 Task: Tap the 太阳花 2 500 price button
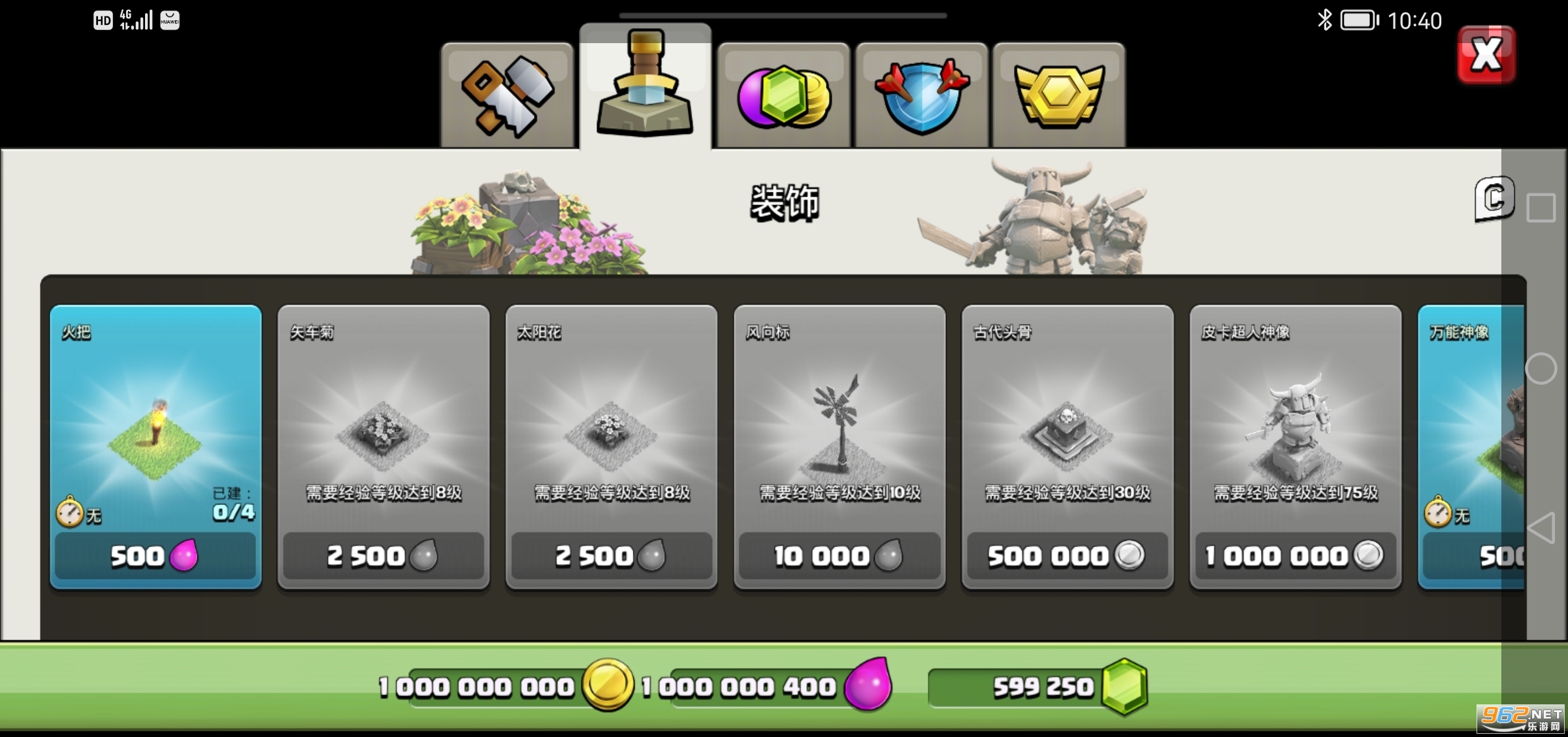612,556
